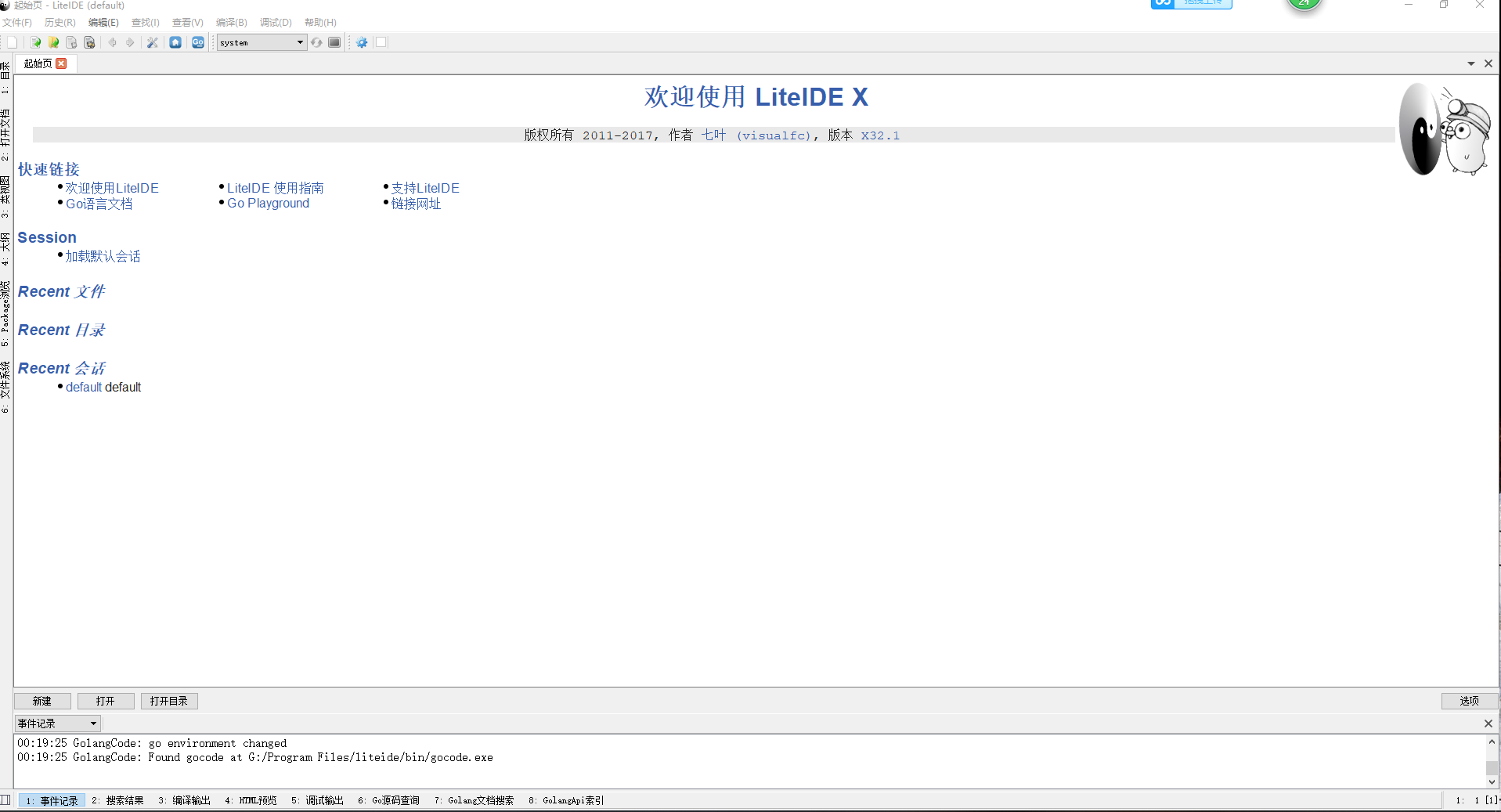Click the 加载默认会话 session link
Image resolution: width=1501 pixels, height=812 pixels.
103,256
